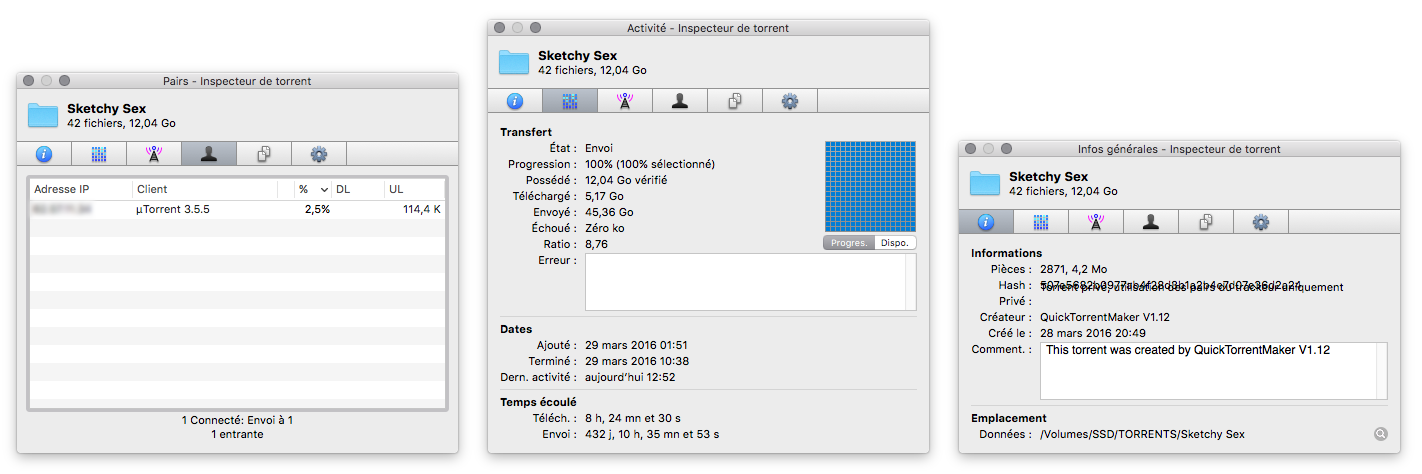Click the sort chevron on the % column
Image resolution: width=1422 pixels, height=474 pixels.
pos(324,189)
